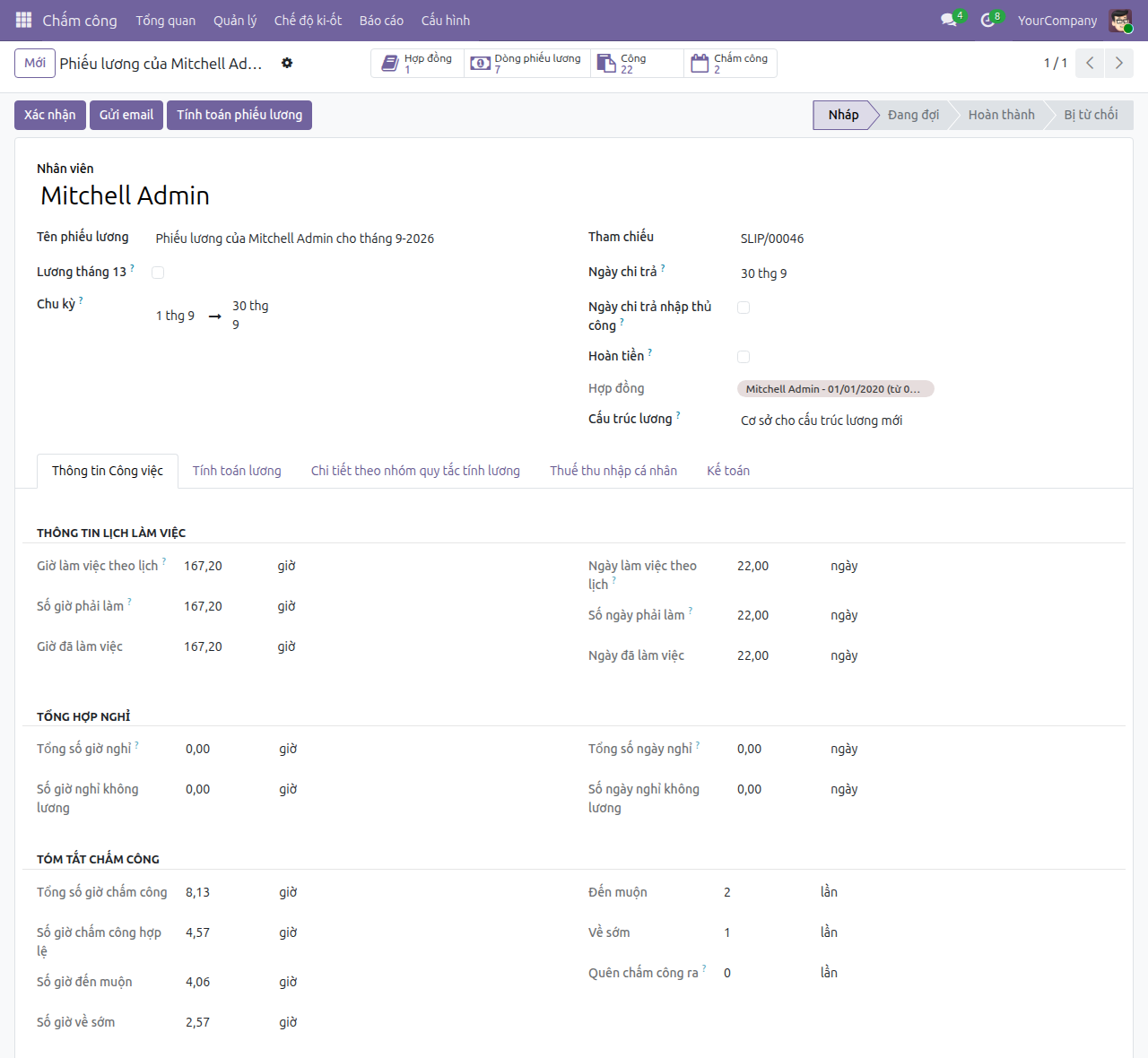Open Dòng phiếu lương smart button
The width and height of the screenshot is (1148, 1058).
pyautogui.click(x=527, y=63)
